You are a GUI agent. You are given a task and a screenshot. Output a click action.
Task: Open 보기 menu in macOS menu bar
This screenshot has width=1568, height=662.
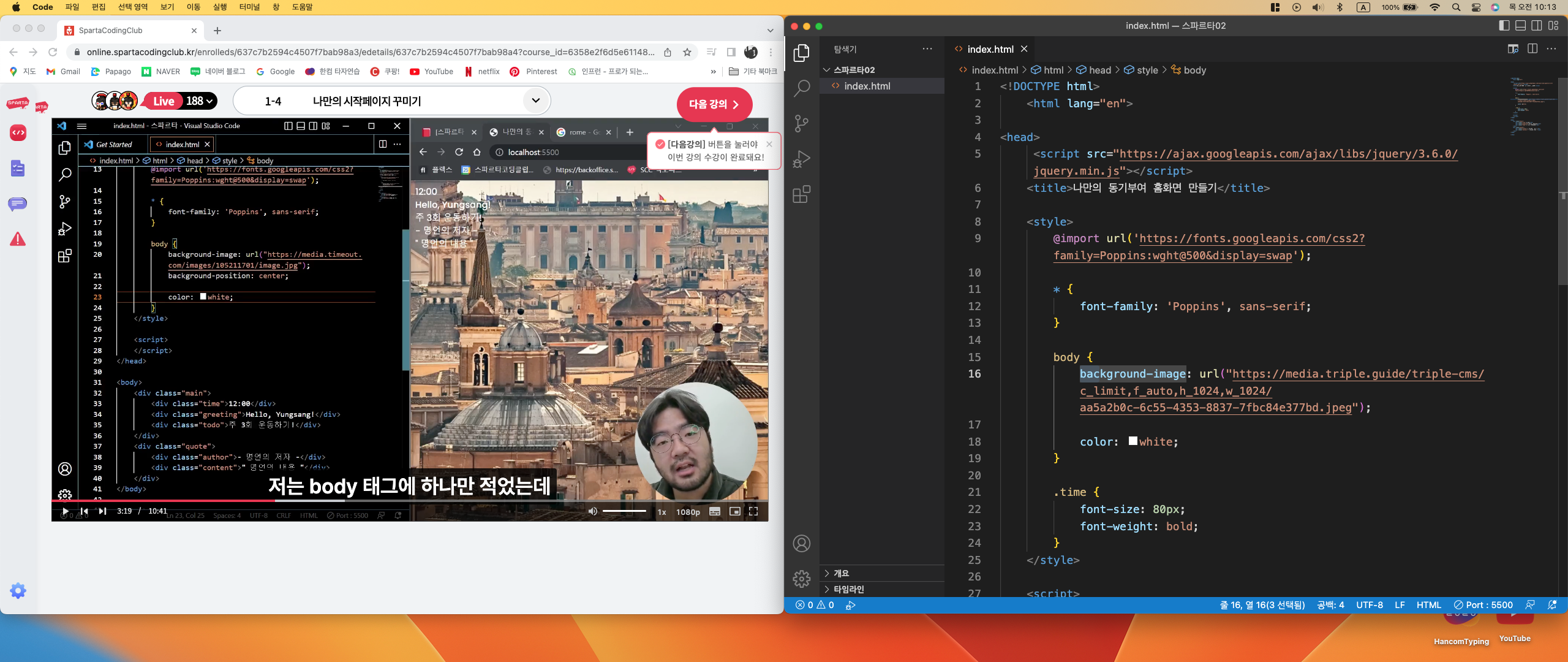click(167, 7)
